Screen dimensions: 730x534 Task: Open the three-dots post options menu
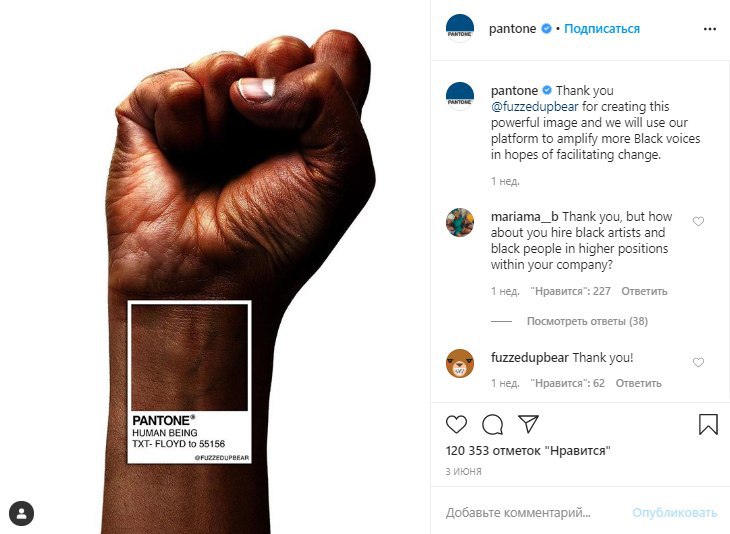pyautogui.click(x=710, y=29)
